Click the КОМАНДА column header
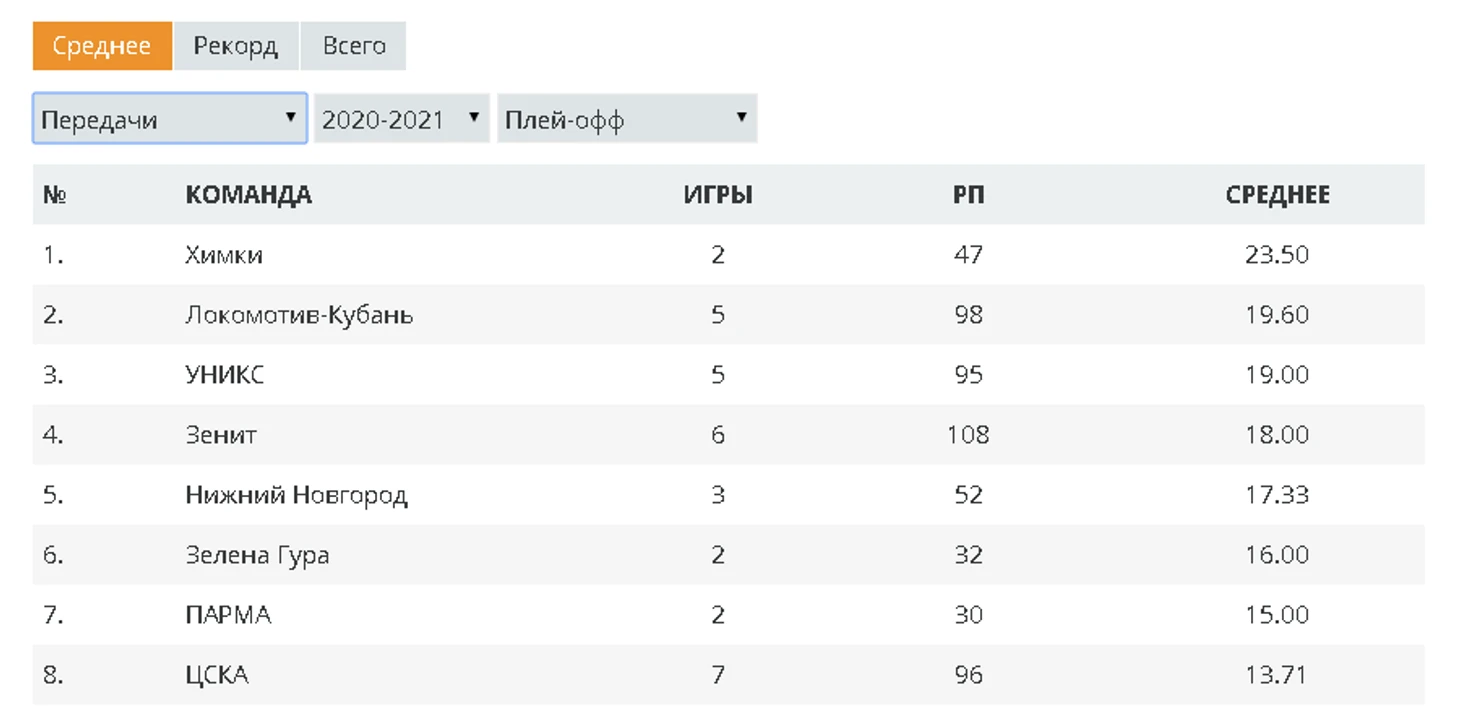The height and width of the screenshot is (724, 1460). (248, 195)
